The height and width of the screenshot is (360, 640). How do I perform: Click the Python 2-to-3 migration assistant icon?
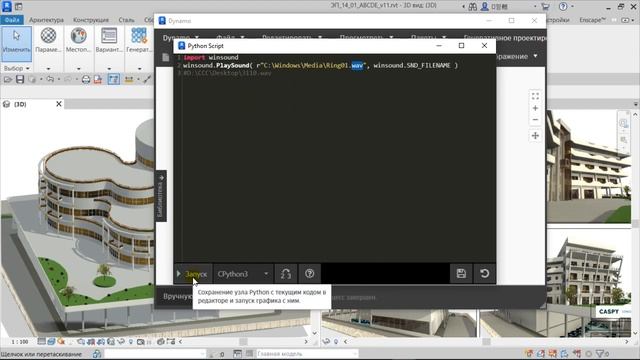click(x=285, y=274)
